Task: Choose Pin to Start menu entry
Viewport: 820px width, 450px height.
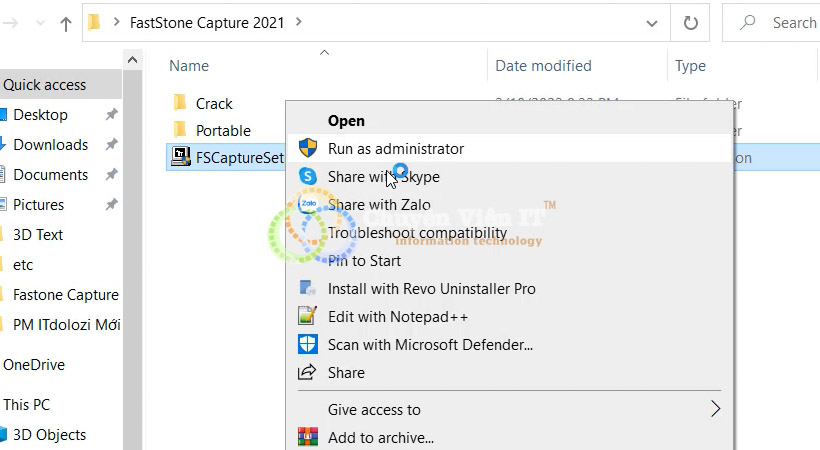Action: tap(364, 261)
